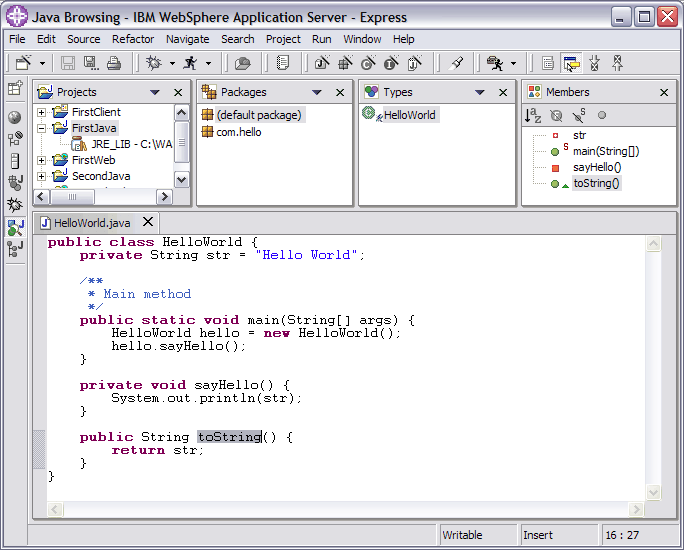The image size is (684, 550).
Task: Click the Print icon in the toolbar
Action: 114,63
